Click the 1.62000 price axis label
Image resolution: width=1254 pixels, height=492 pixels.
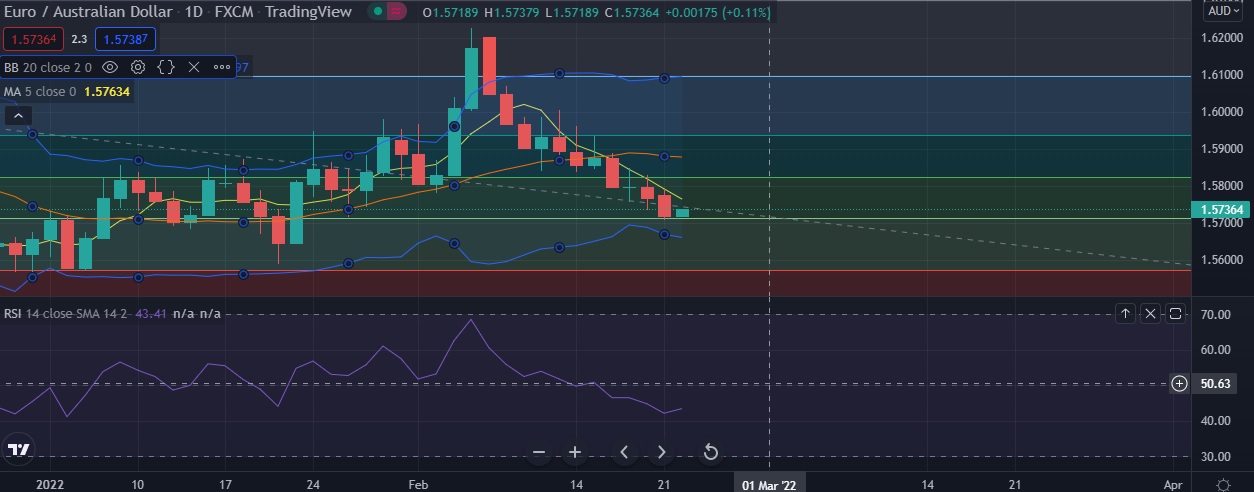[1223, 38]
